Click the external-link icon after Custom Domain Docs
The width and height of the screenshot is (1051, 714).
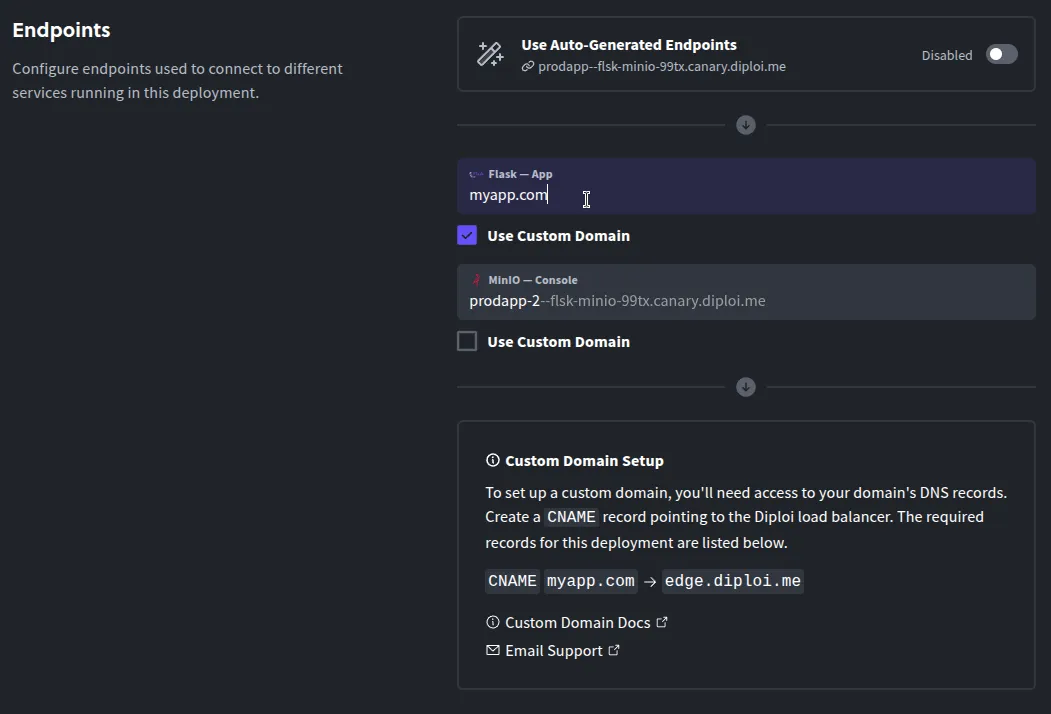[662, 620]
